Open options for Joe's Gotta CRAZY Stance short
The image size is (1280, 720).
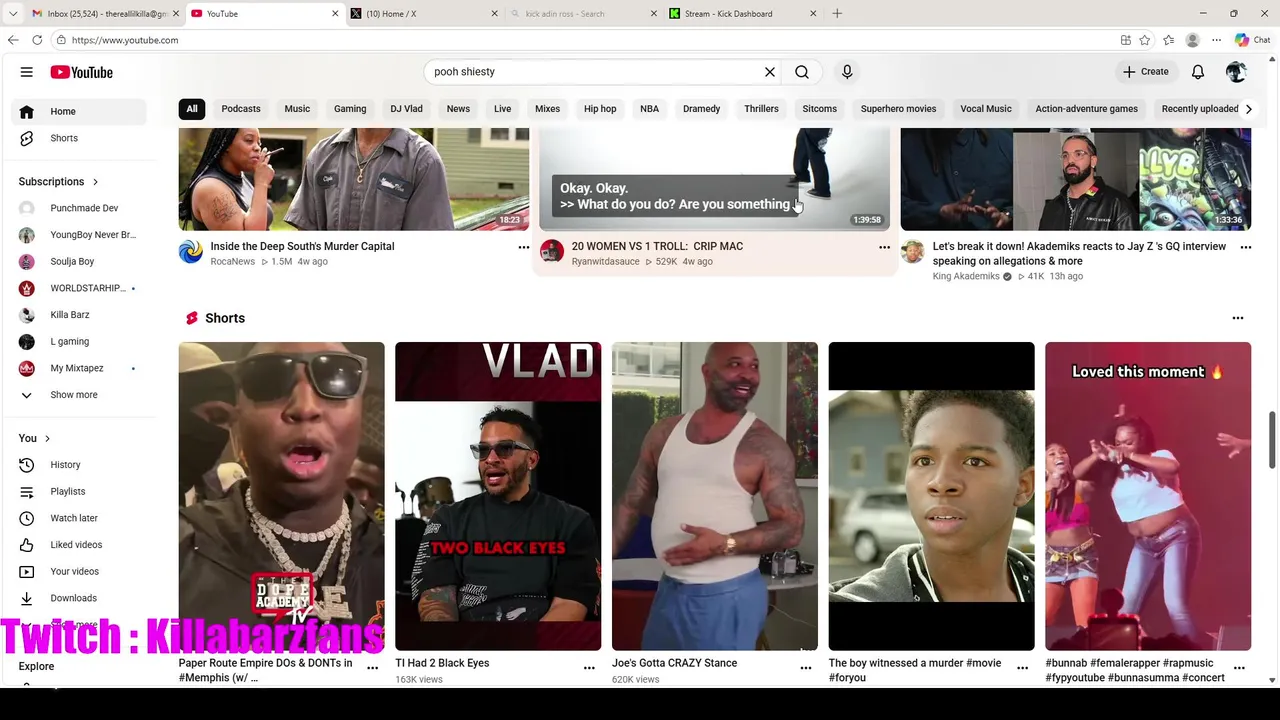(806, 668)
